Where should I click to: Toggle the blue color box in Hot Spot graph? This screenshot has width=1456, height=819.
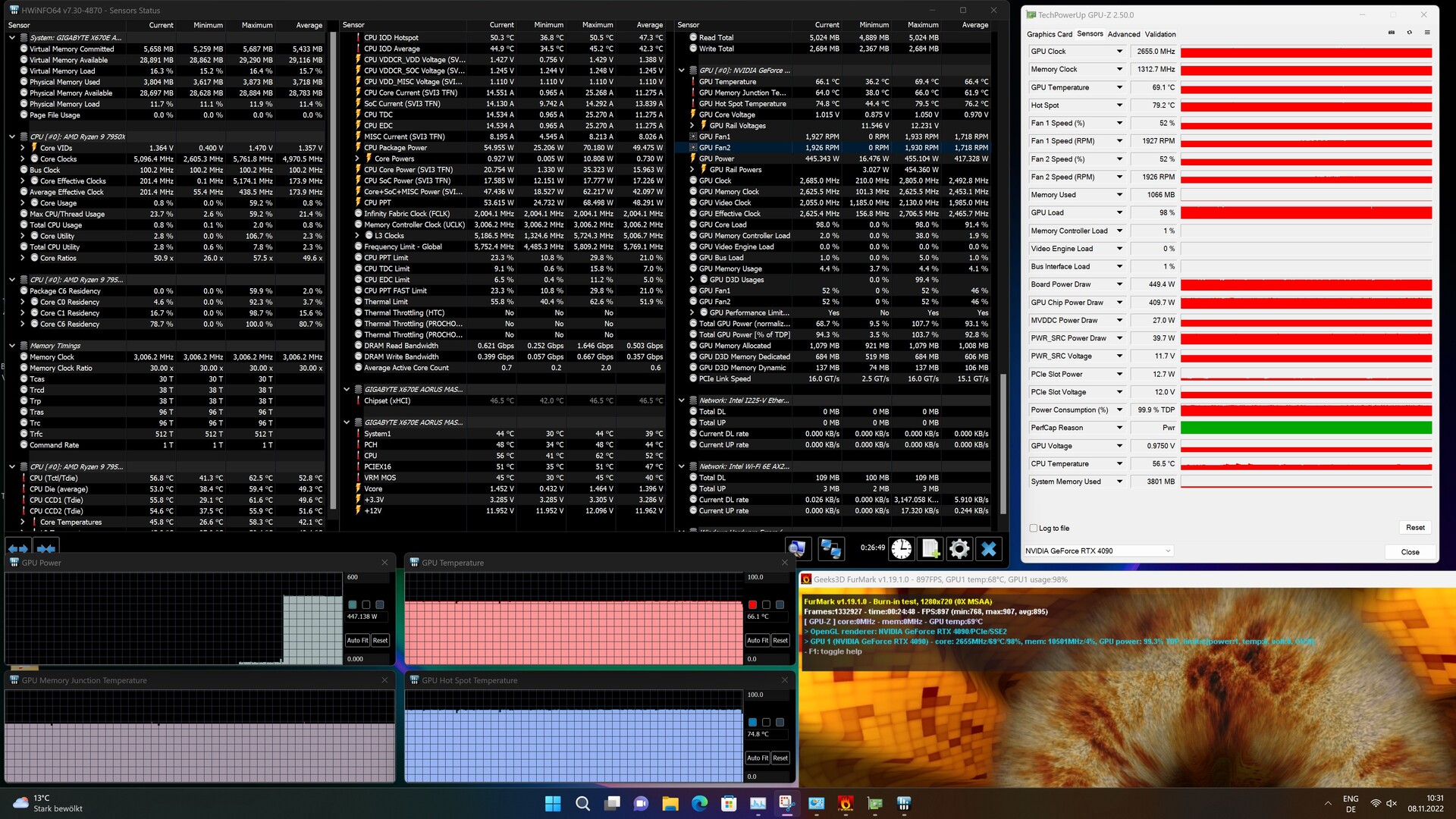point(752,722)
